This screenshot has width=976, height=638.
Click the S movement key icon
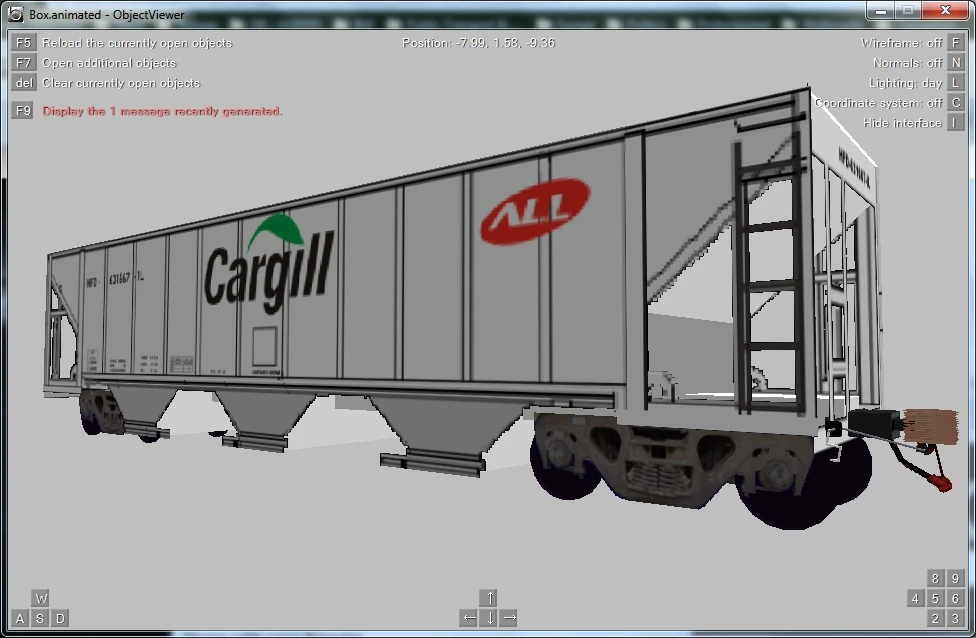[40, 618]
